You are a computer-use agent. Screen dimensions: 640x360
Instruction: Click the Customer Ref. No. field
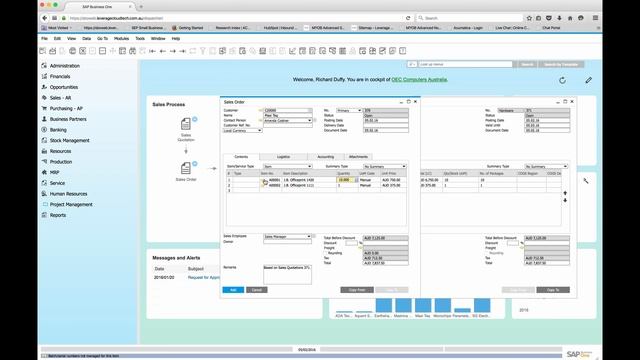pyautogui.click(x=288, y=125)
